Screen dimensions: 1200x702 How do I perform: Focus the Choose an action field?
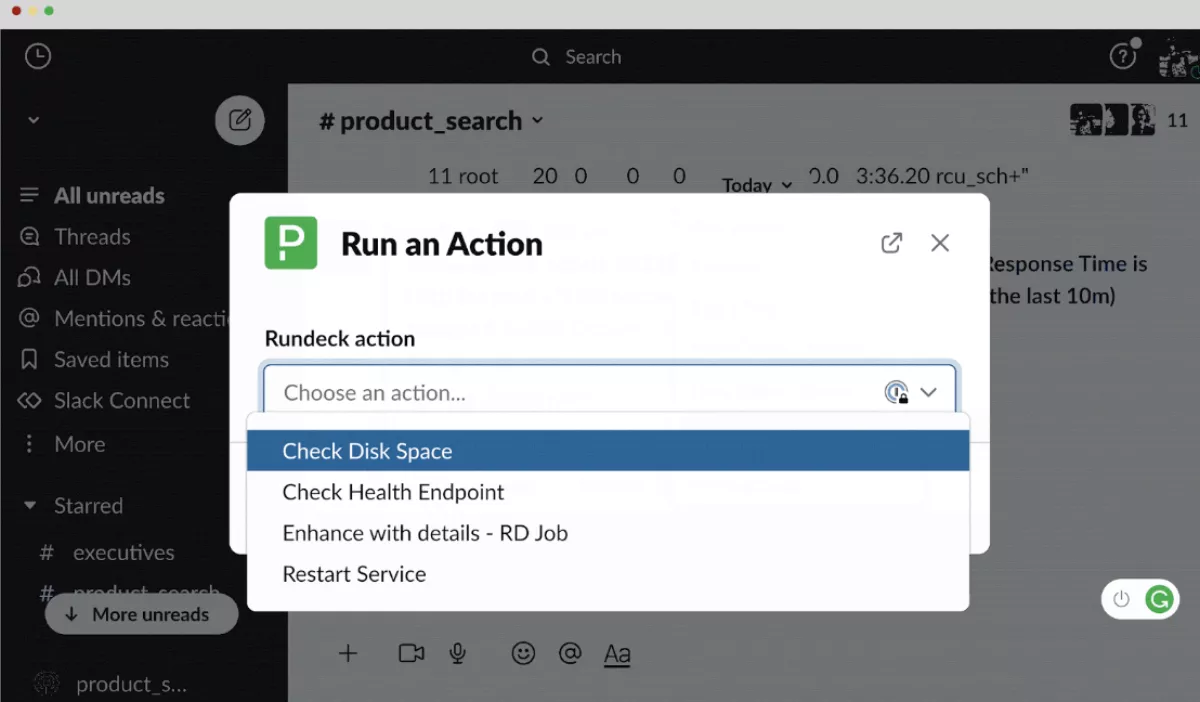[610, 393]
